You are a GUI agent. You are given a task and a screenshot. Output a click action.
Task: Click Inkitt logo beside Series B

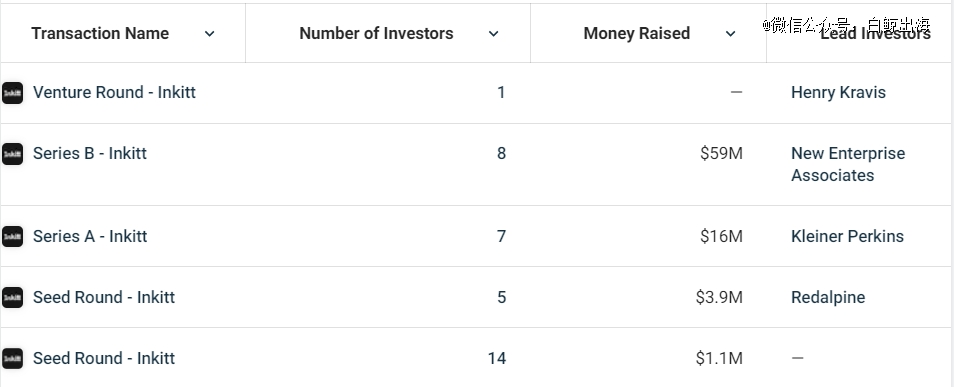click(12, 154)
